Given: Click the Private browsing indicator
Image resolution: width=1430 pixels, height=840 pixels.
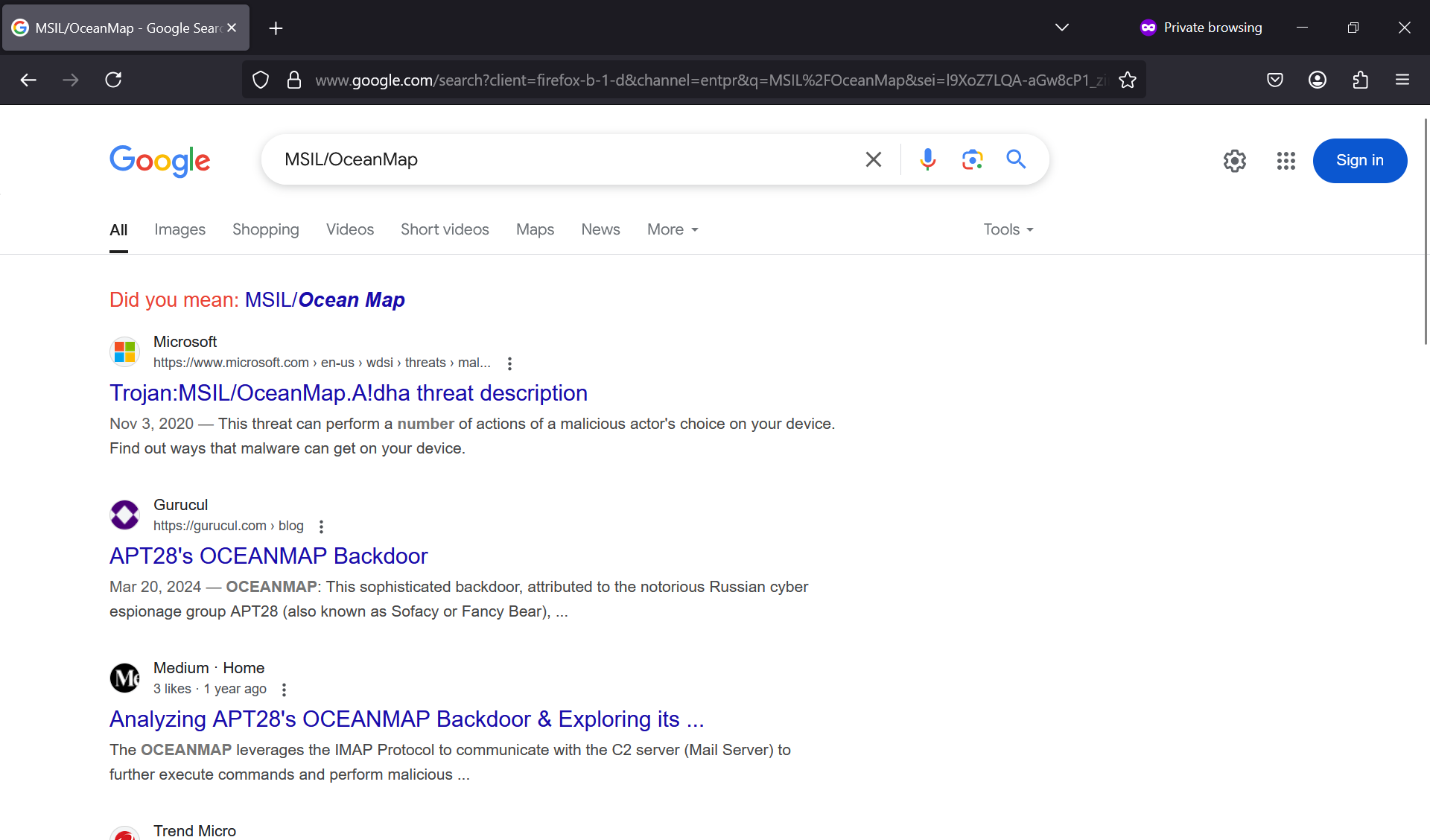Looking at the screenshot, I should click(1201, 28).
